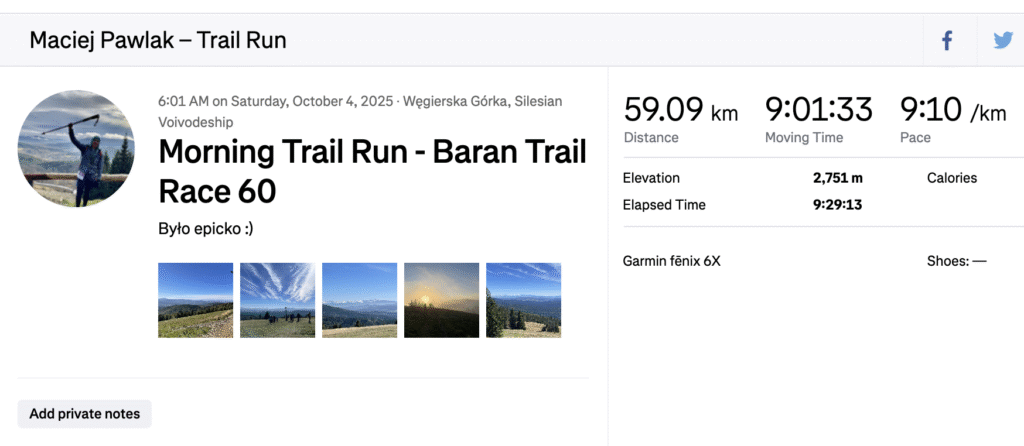1024x446 pixels.
Task: Click the Calories label
Action: coord(951,178)
